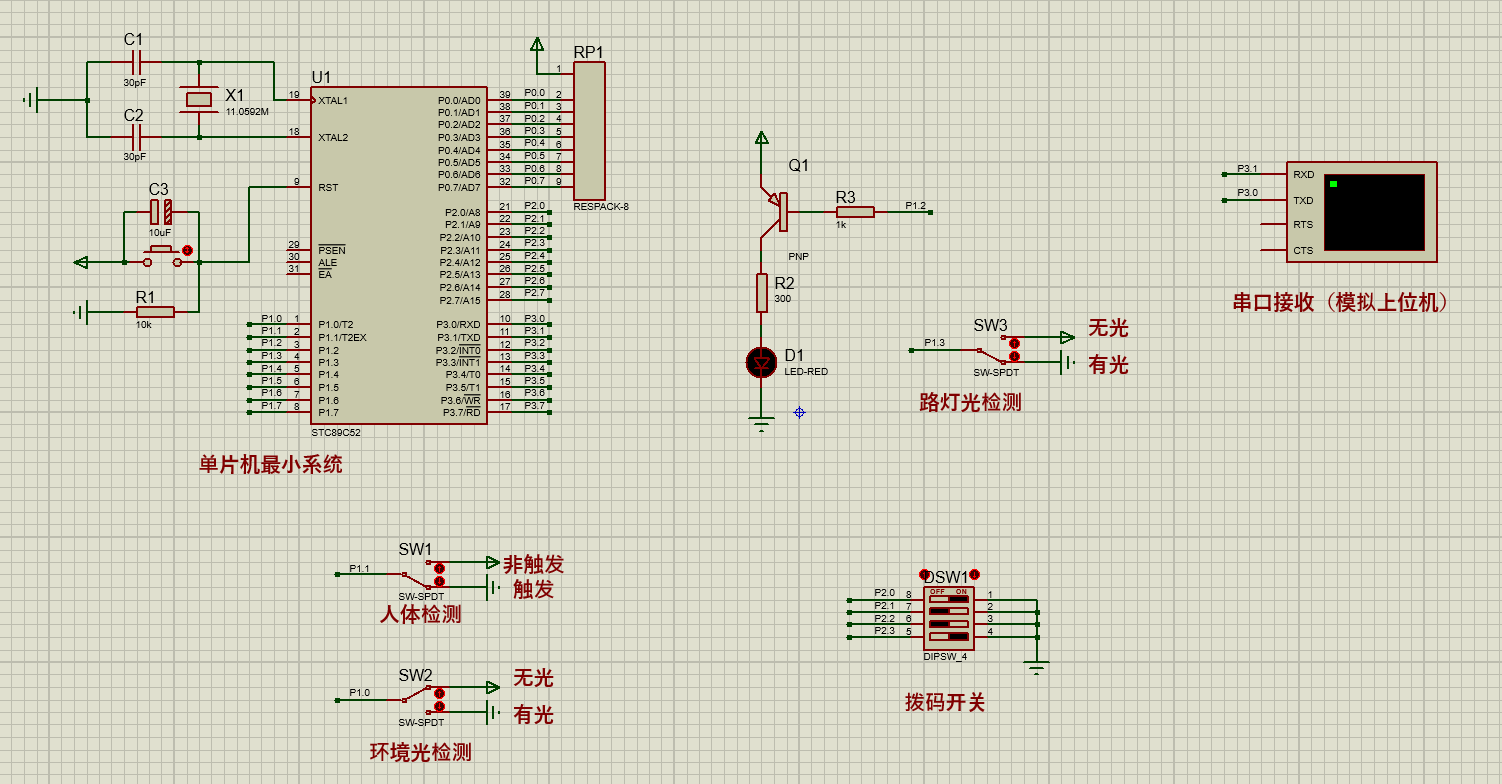The image size is (1502, 784).
Task: Select the R2 300 ohm resistor
Action: coord(762,293)
